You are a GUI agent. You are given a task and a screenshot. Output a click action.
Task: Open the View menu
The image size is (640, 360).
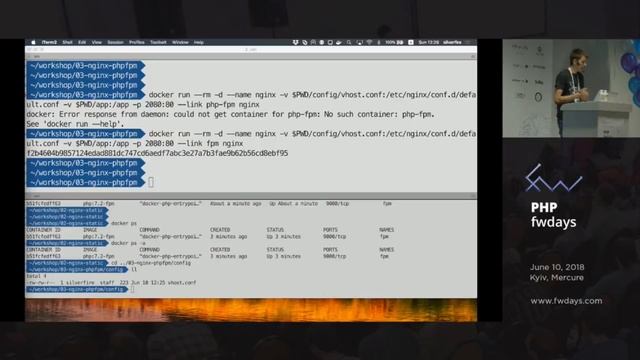tap(97, 42)
